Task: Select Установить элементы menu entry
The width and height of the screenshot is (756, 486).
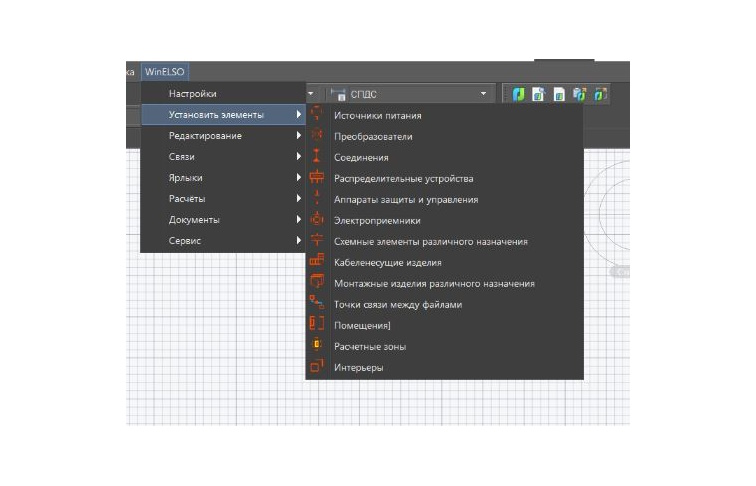Action: (x=223, y=115)
